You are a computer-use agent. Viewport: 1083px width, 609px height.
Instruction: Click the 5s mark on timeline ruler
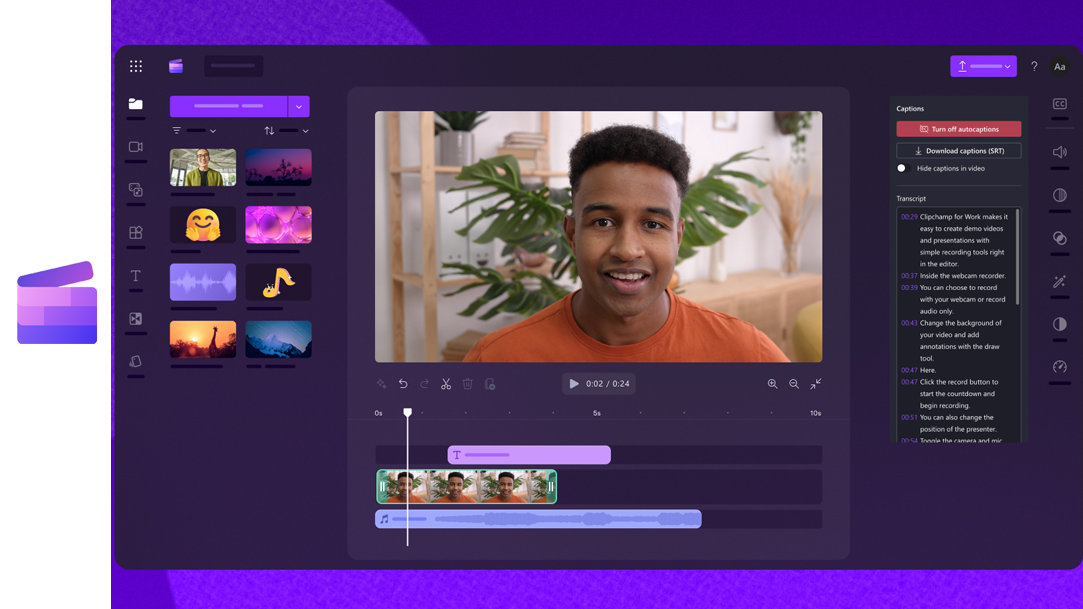pyautogui.click(x=597, y=413)
